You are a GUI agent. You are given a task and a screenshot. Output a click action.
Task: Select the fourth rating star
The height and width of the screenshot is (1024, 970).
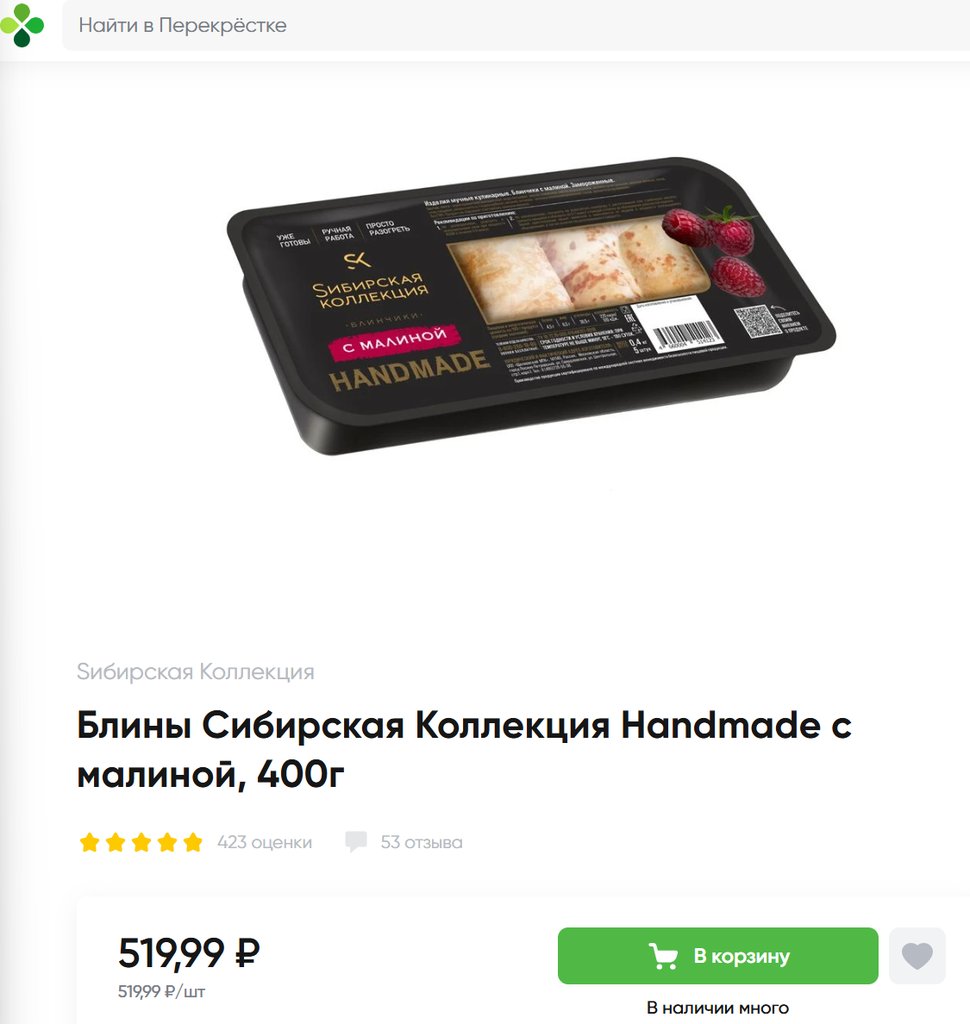pos(167,842)
